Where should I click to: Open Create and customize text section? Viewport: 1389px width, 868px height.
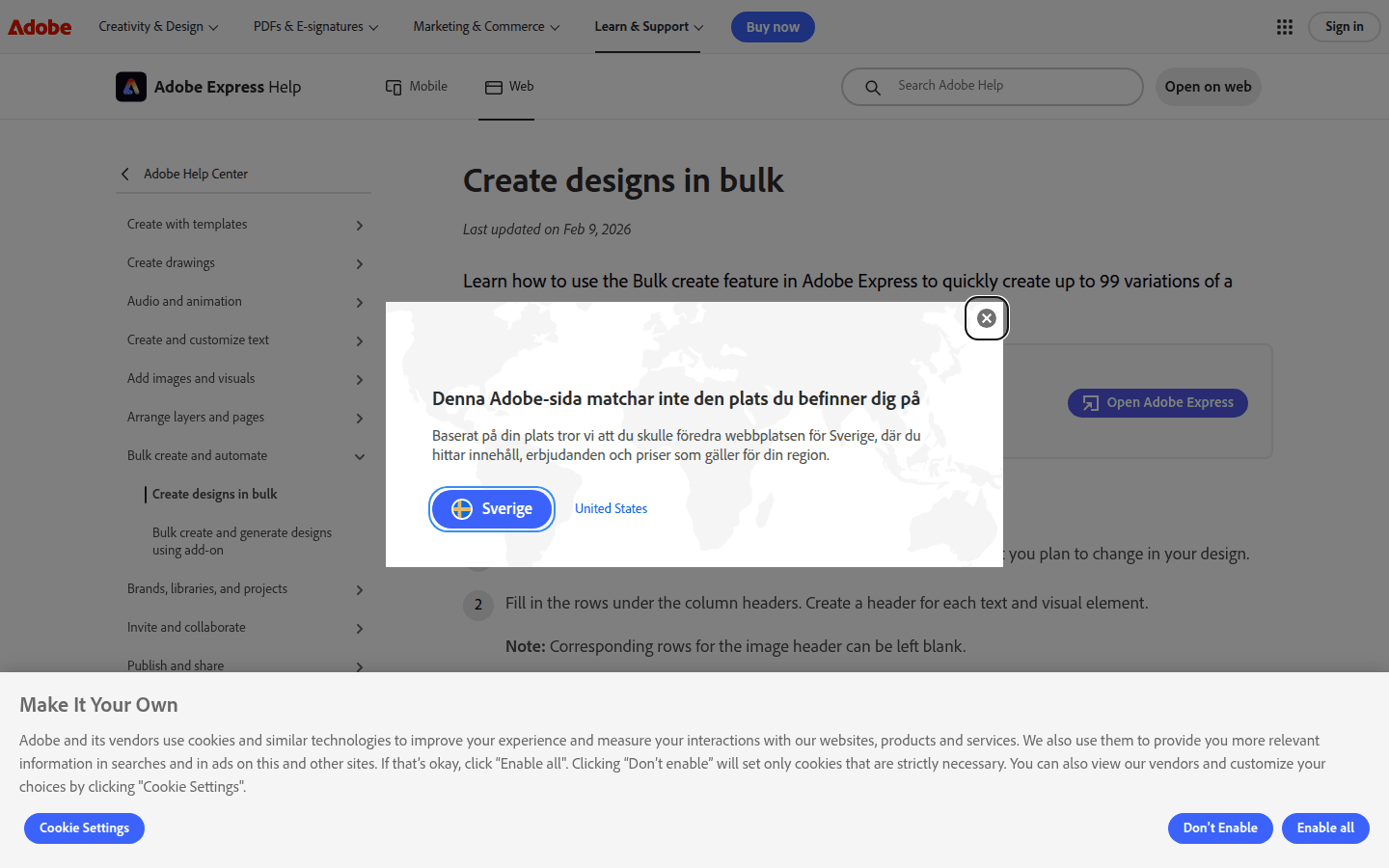click(198, 340)
